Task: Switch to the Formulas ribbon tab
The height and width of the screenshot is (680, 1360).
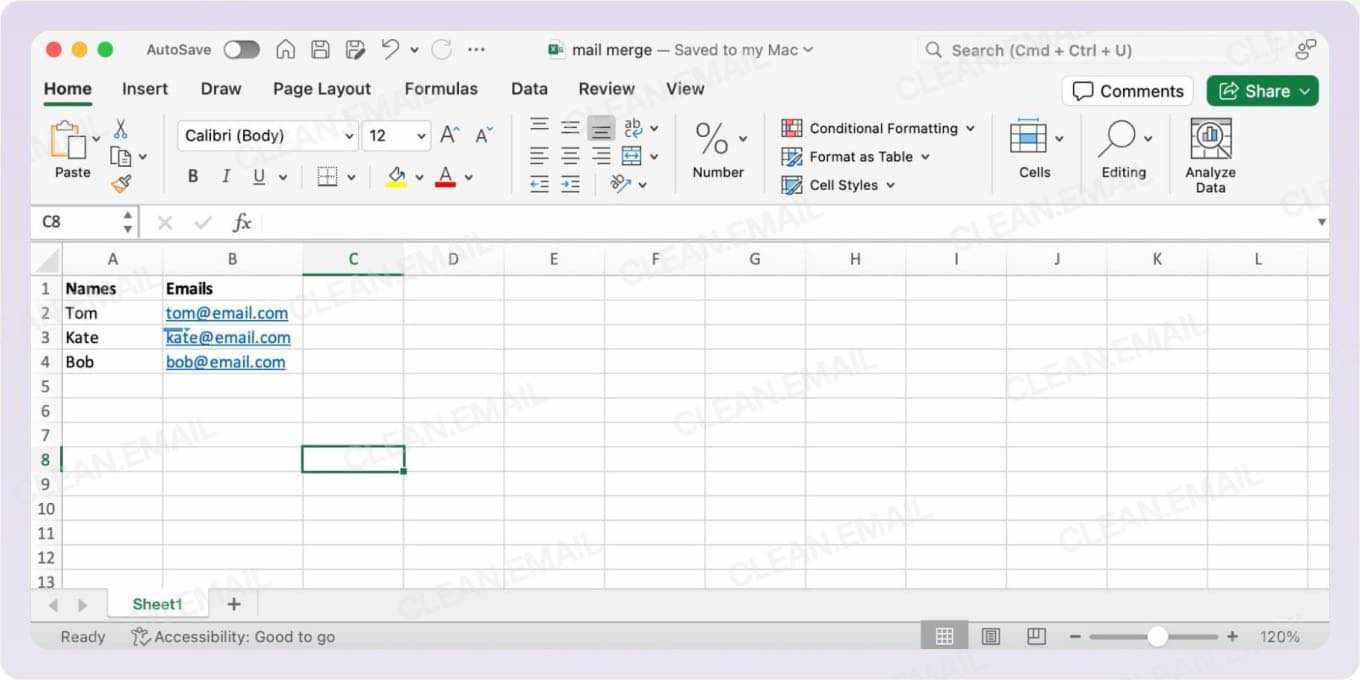Action: click(x=441, y=89)
